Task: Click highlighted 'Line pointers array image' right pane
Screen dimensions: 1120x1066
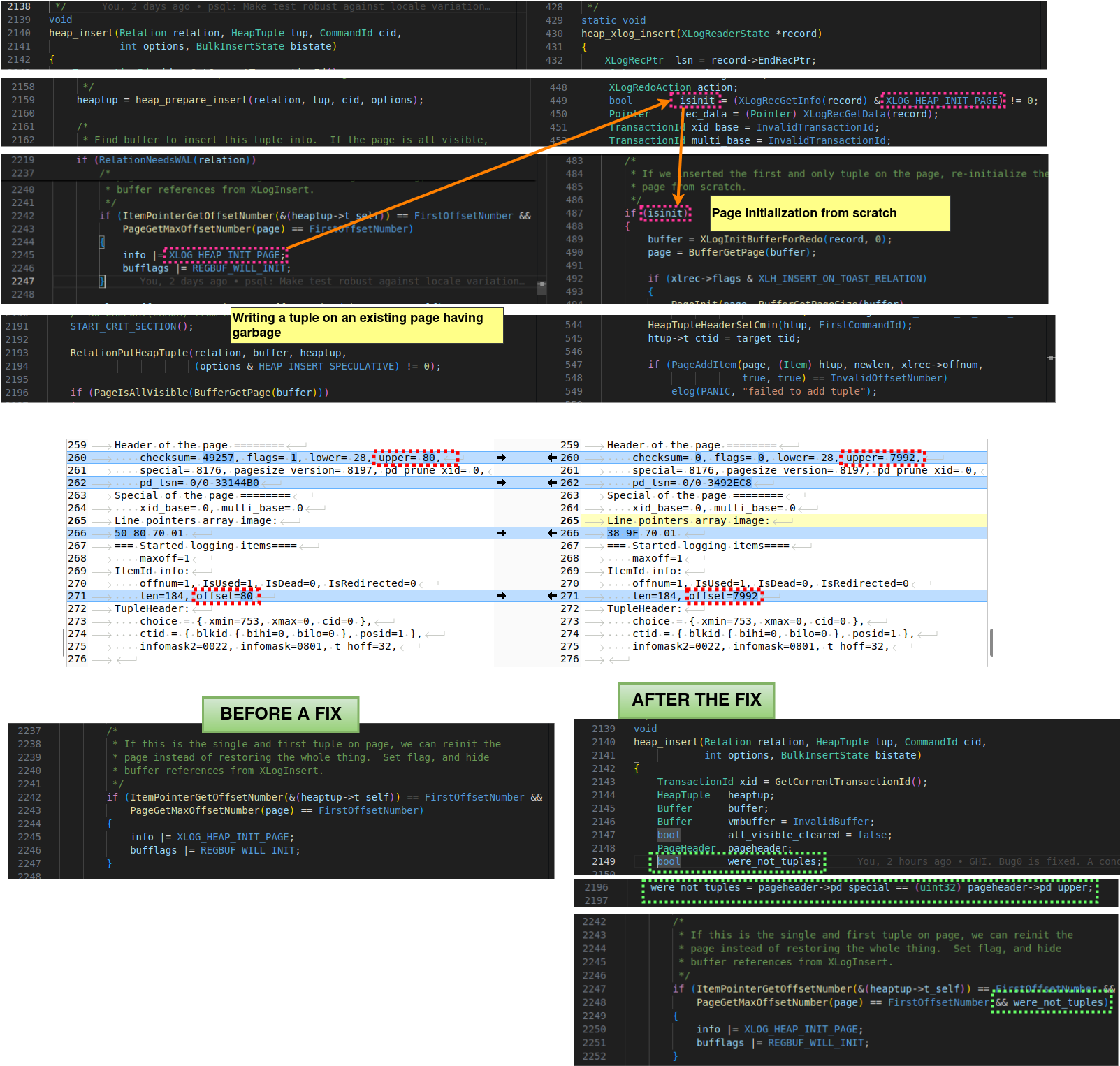Action: click(x=688, y=520)
